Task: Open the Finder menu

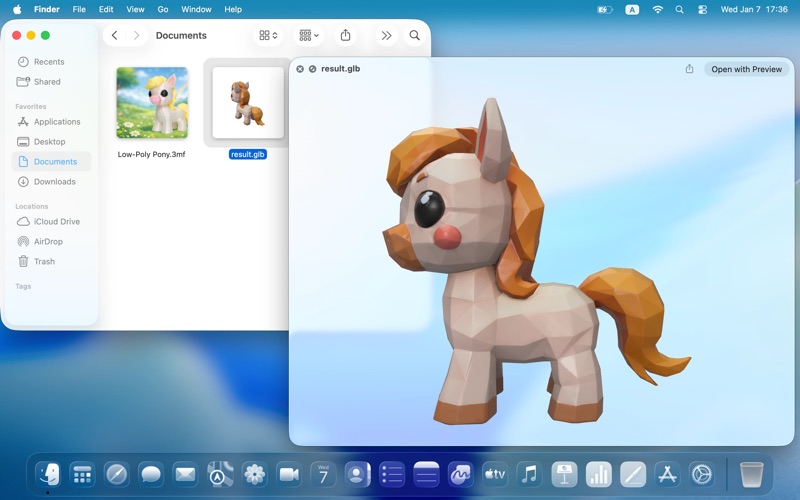Action: tap(46, 9)
